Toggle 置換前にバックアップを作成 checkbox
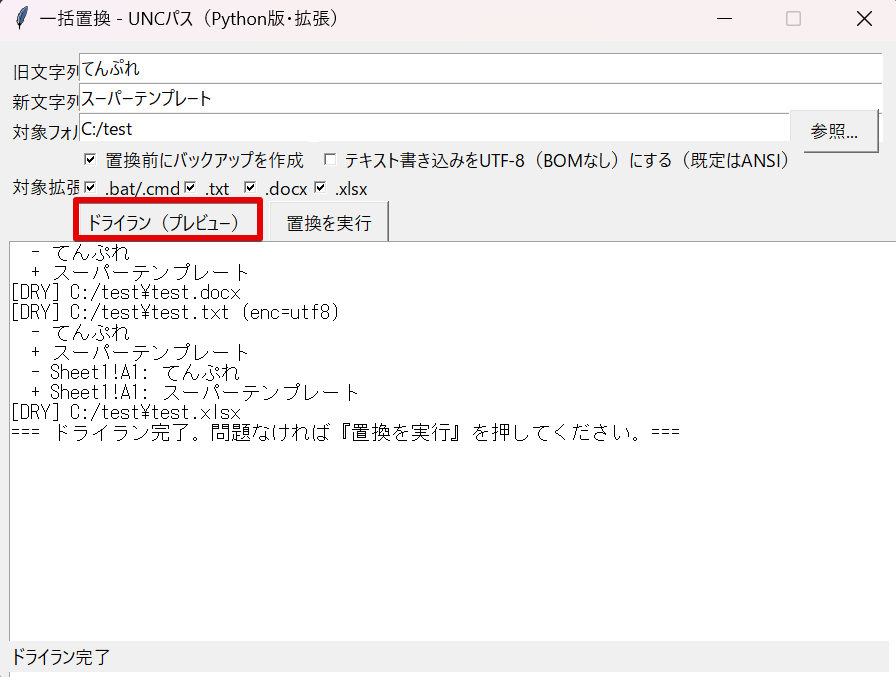 point(91,160)
